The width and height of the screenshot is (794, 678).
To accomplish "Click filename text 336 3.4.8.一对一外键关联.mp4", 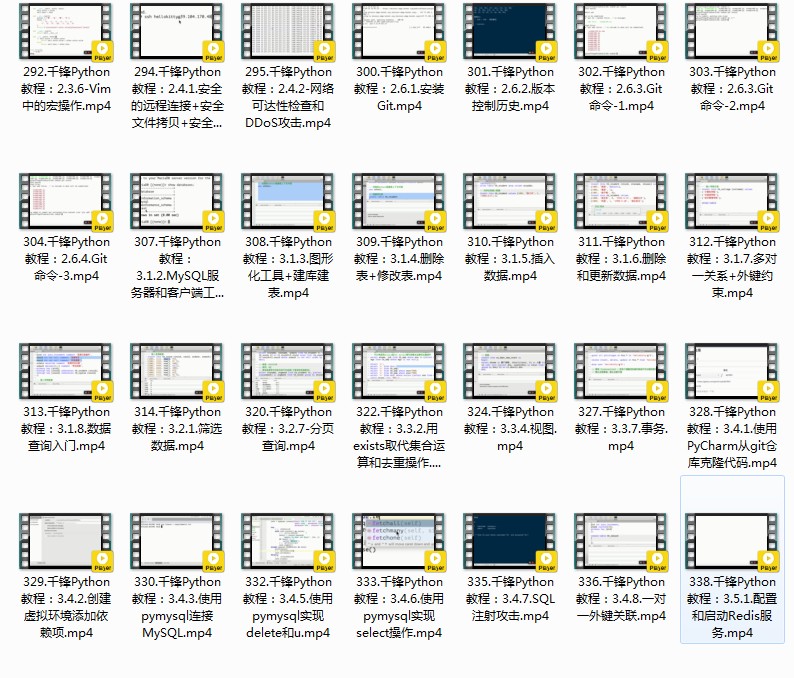I will (x=621, y=599).
